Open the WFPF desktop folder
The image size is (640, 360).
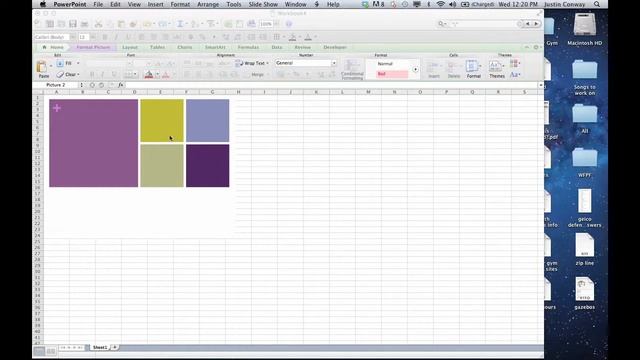pos(584,158)
